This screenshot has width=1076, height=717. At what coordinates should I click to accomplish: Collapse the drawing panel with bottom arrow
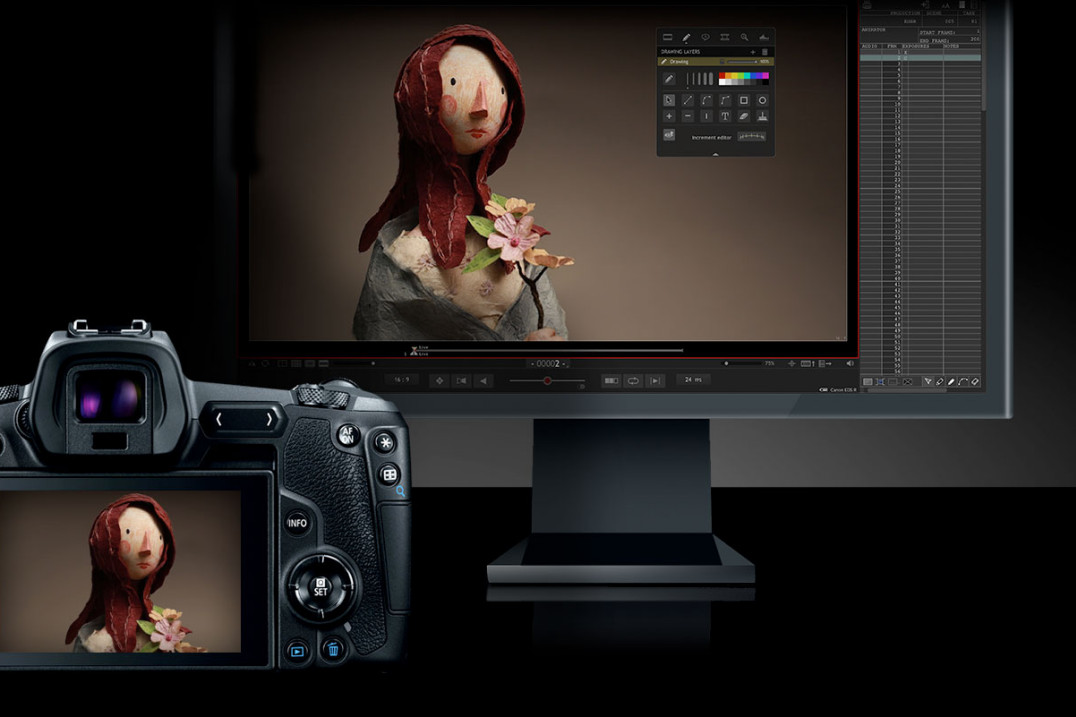[715, 154]
